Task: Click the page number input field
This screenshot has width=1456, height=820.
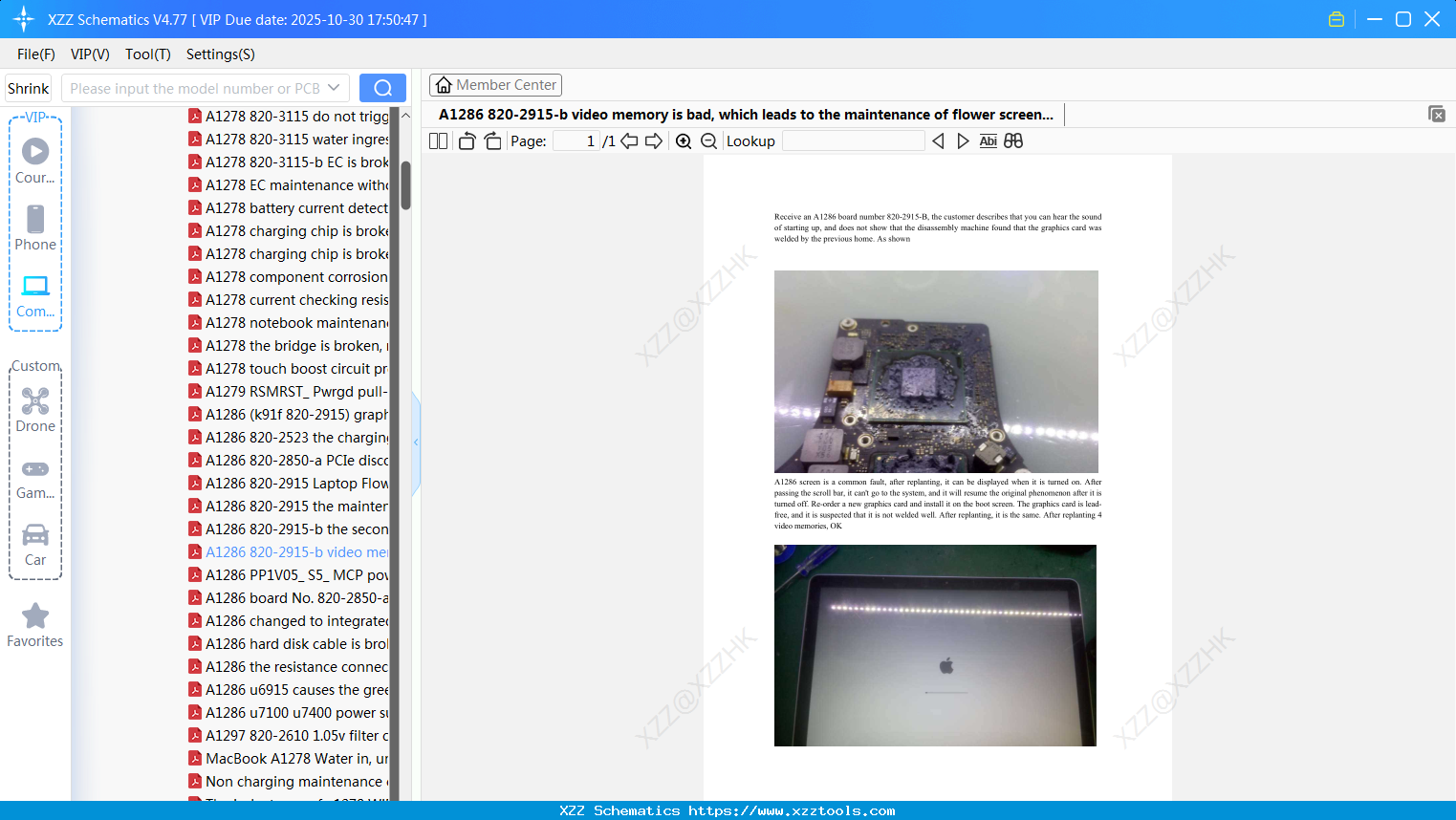Action: coord(576,141)
